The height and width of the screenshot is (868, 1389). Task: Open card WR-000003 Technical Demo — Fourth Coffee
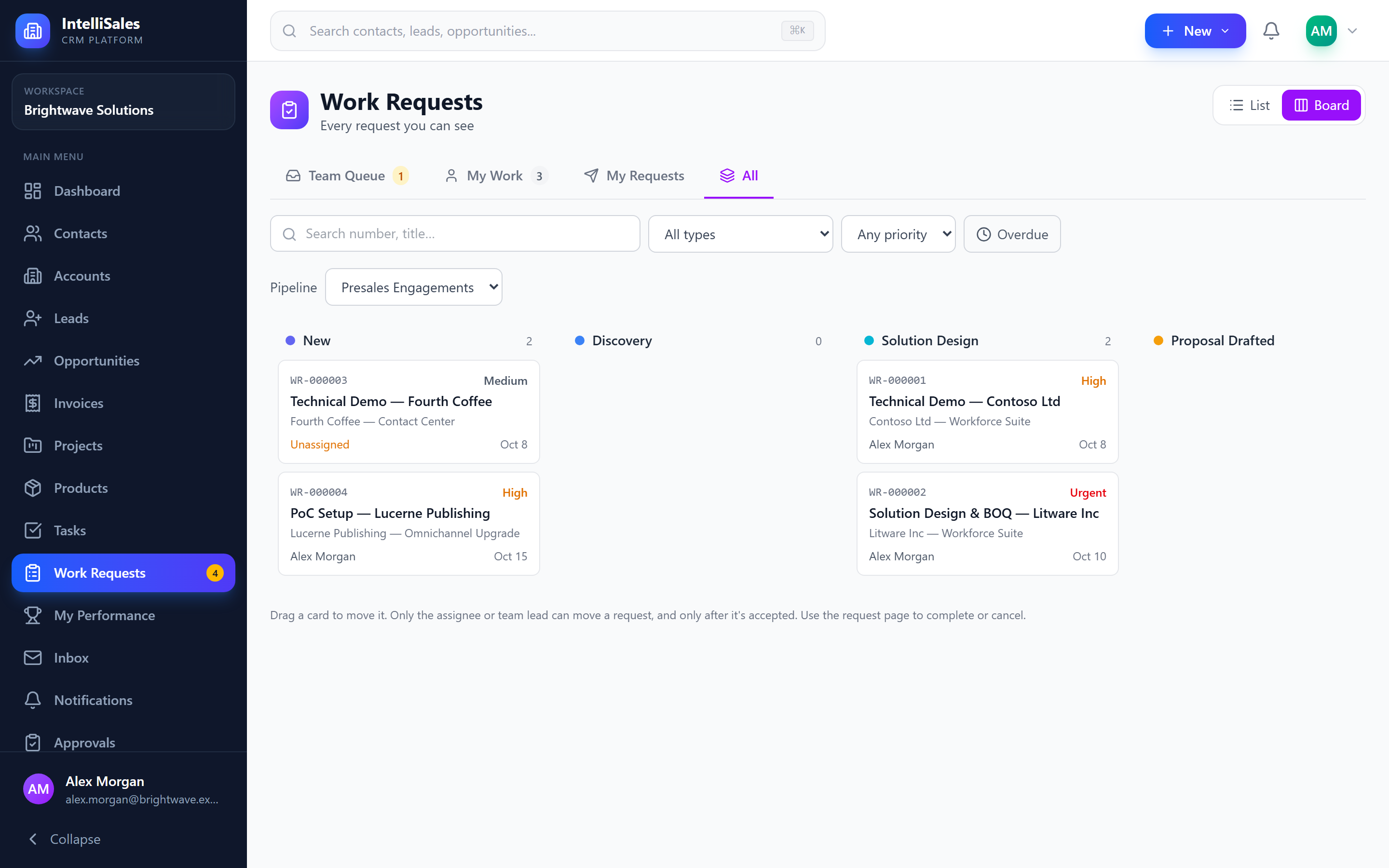[409, 412]
